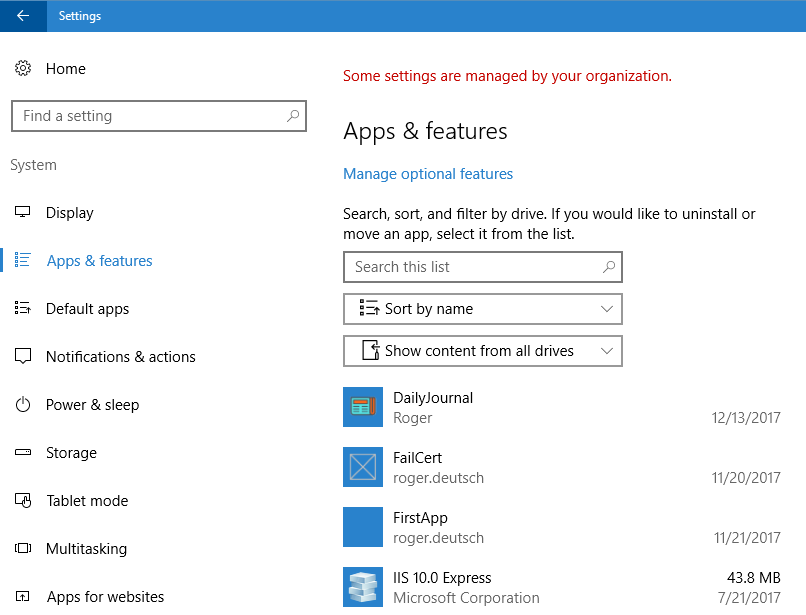Screen dimensions: 806x615
Task: Click the Tablet mode icon
Action: 23,500
